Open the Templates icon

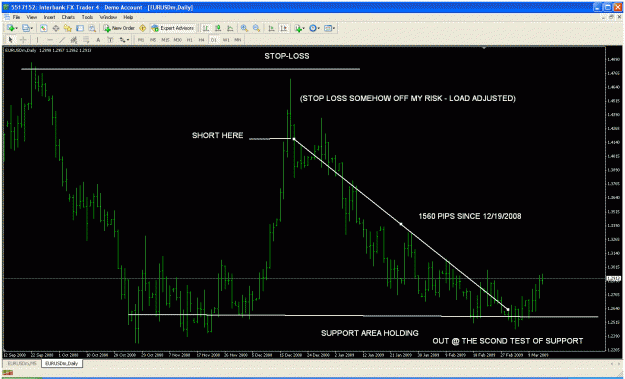click(x=328, y=28)
